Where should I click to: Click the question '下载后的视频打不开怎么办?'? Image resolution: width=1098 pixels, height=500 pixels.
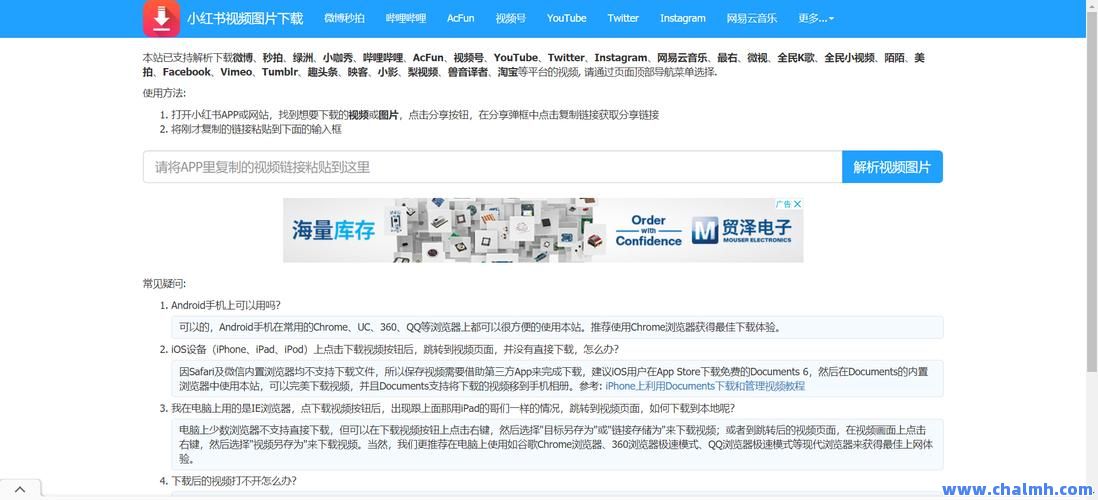234,481
